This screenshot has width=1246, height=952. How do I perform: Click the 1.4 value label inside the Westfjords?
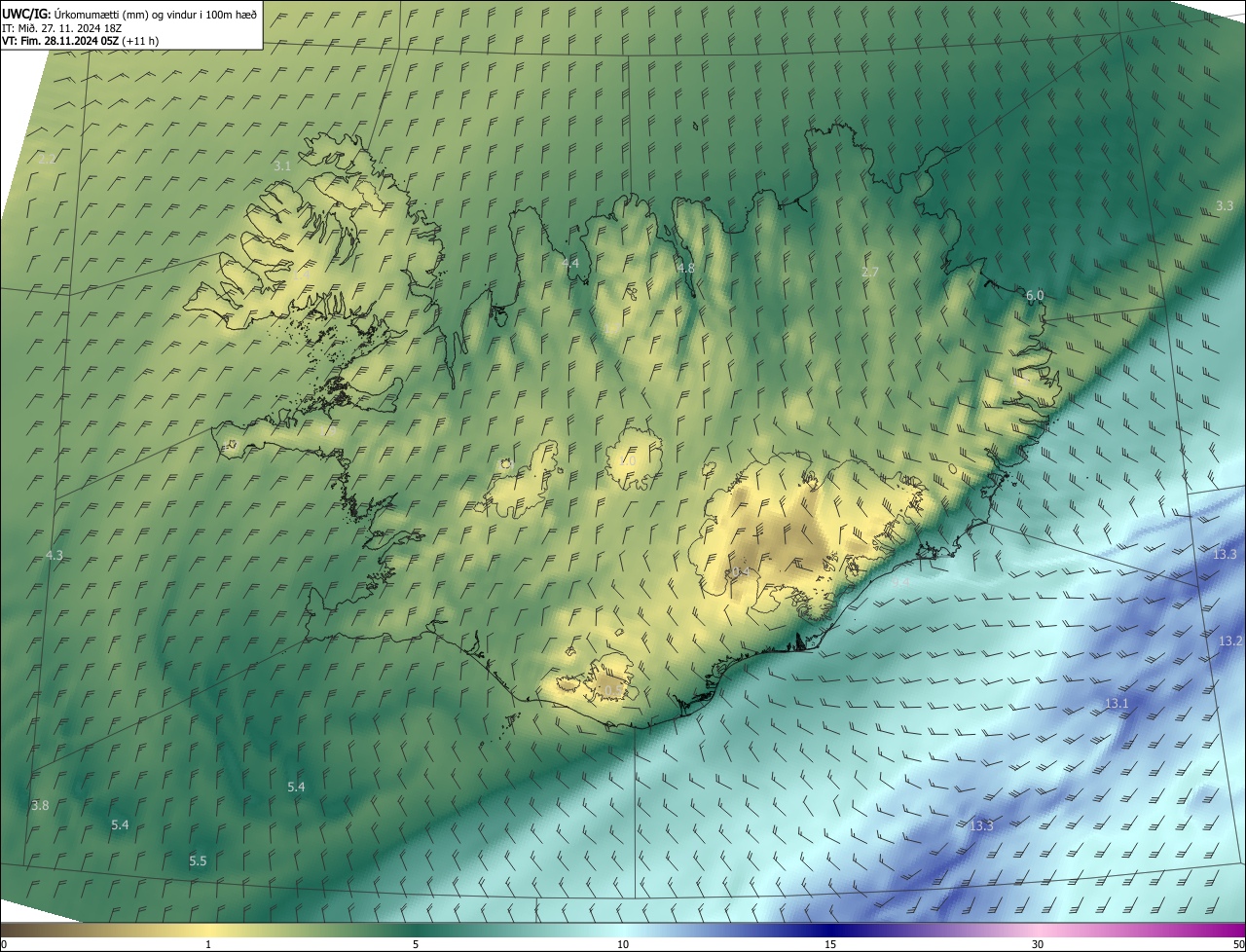[x=301, y=275]
